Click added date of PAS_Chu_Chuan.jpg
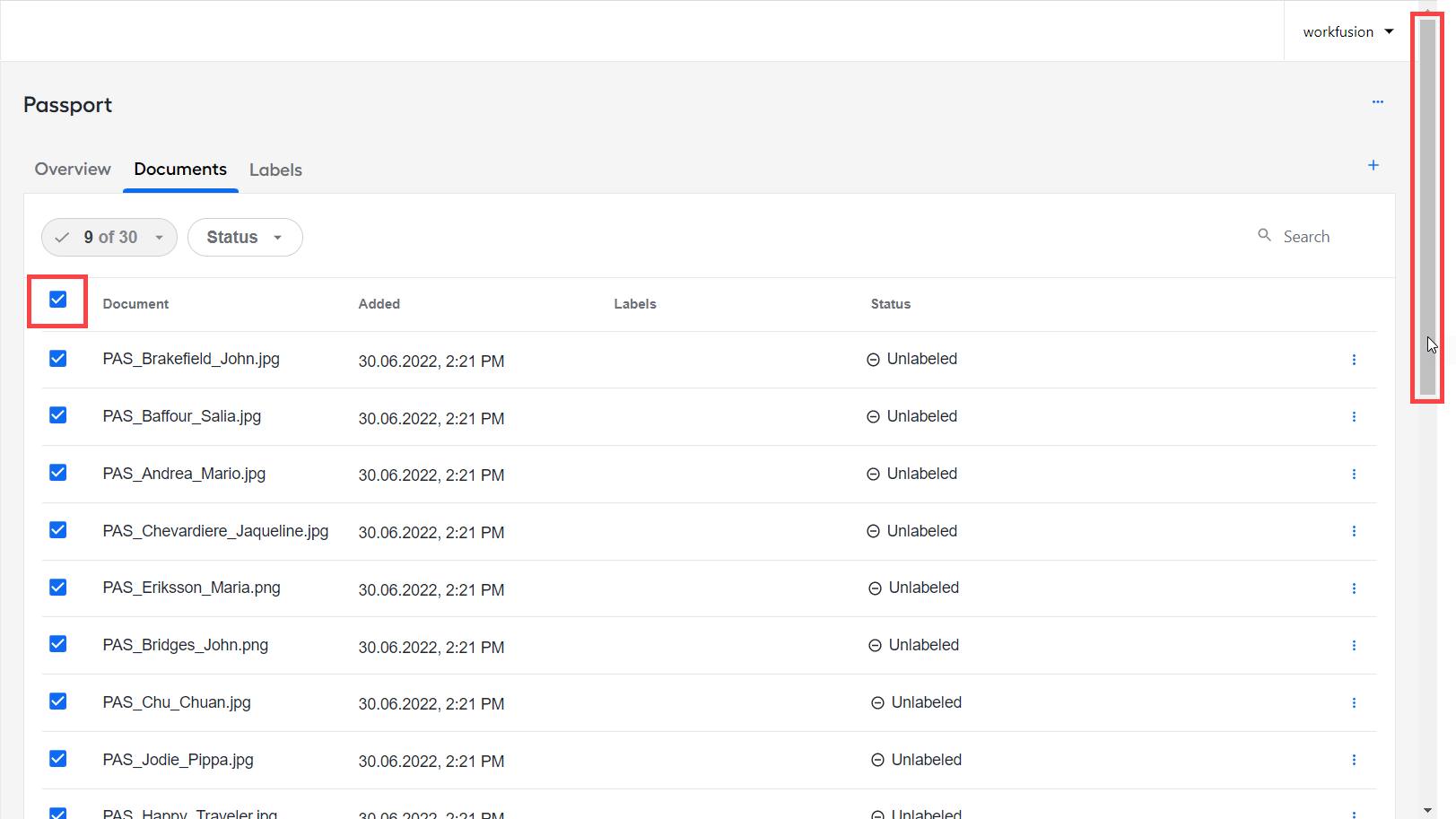The image size is (1456, 819). 432,704
